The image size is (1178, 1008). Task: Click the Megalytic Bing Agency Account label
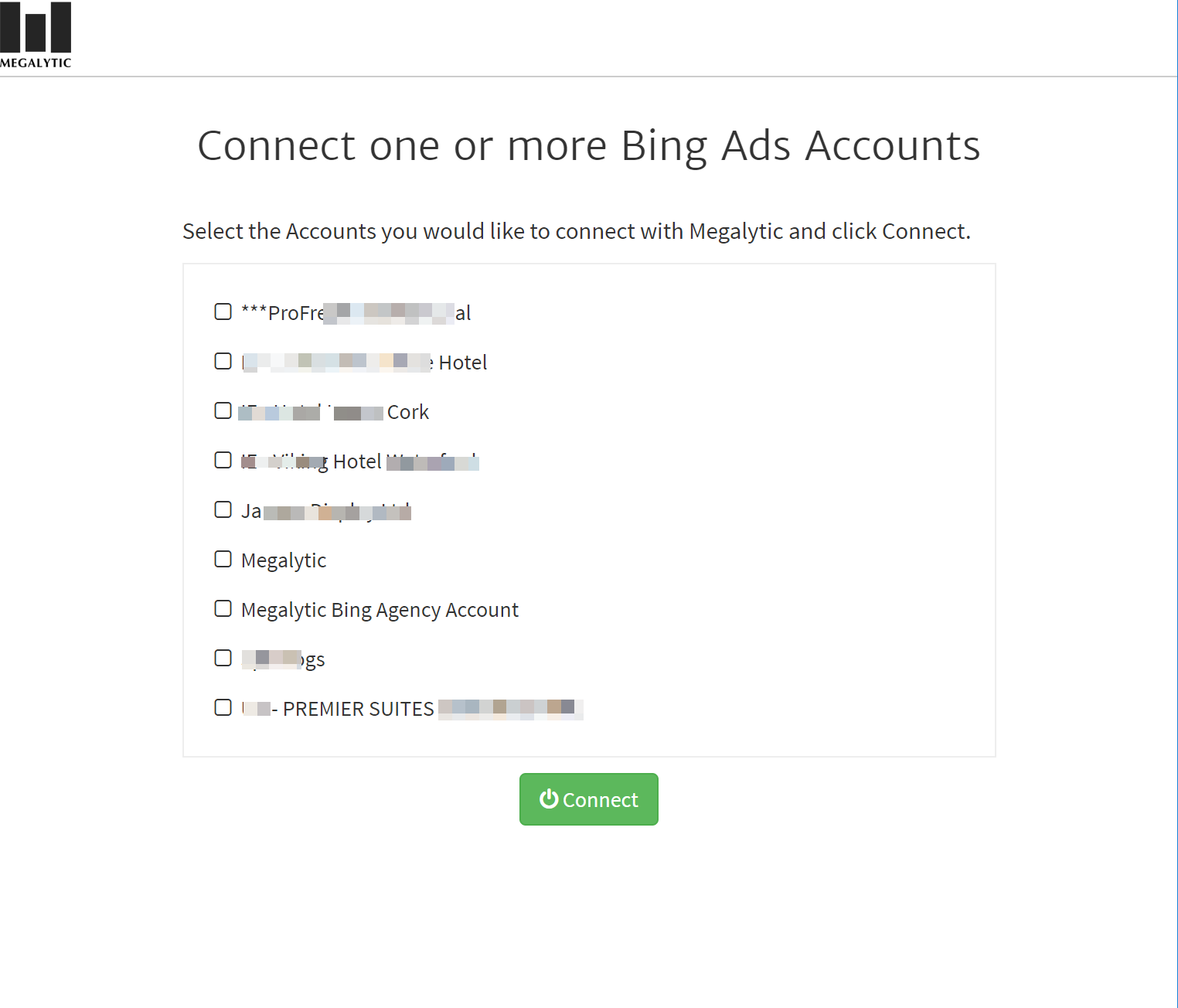pos(380,610)
